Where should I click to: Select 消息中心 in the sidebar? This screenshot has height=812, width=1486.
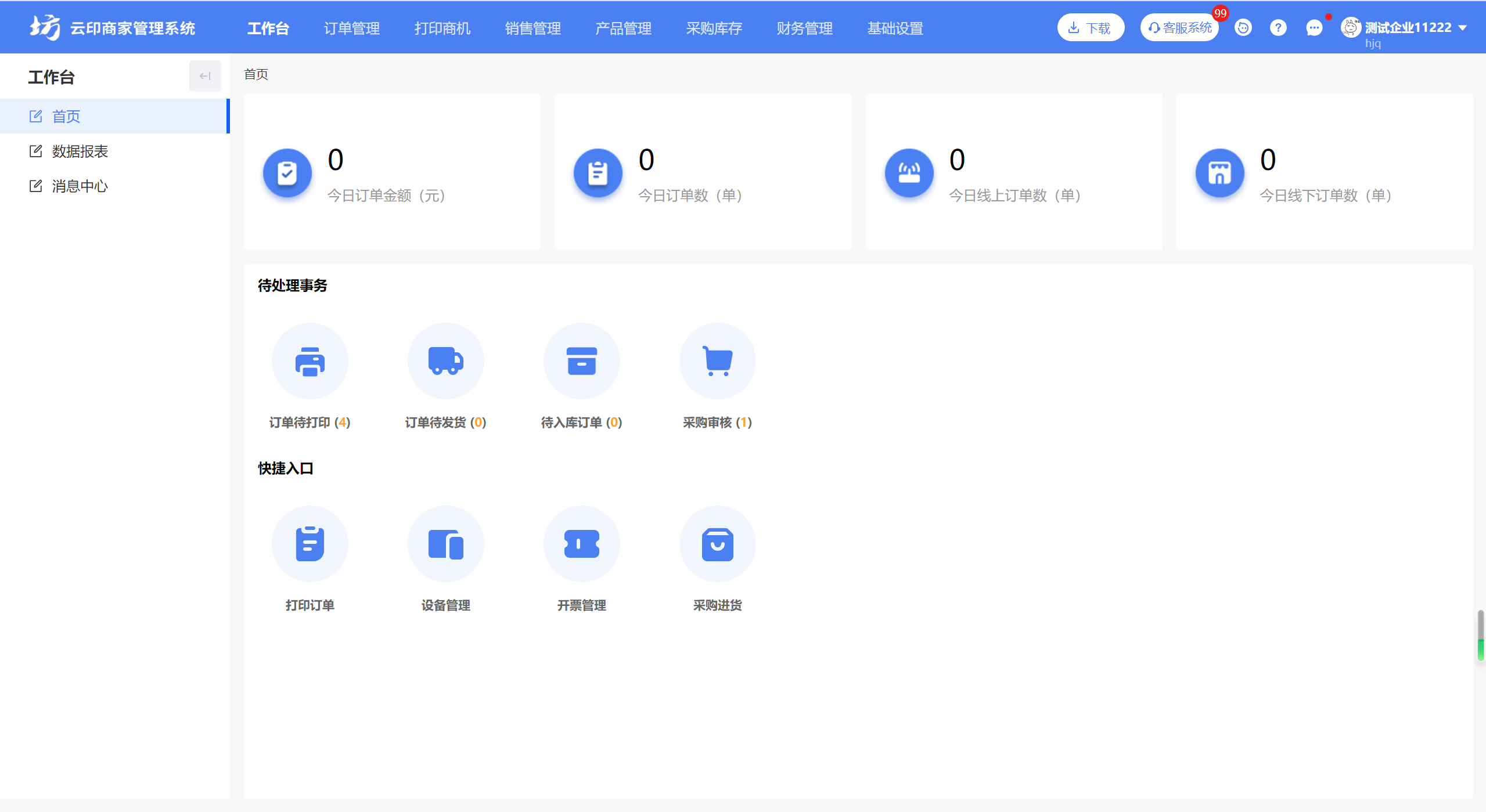click(115, 186)
